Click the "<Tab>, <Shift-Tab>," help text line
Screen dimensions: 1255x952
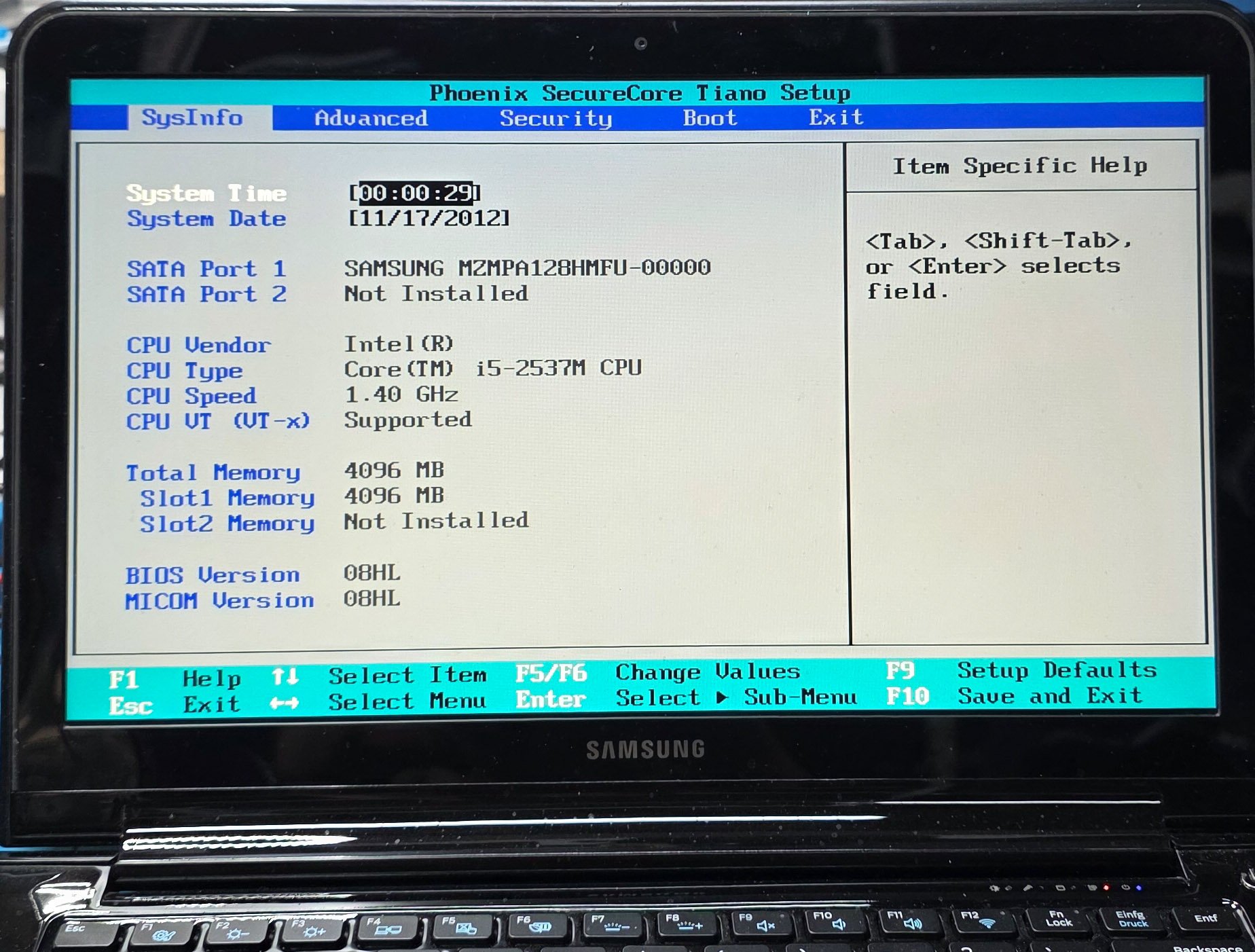click(x=999, y=240)
